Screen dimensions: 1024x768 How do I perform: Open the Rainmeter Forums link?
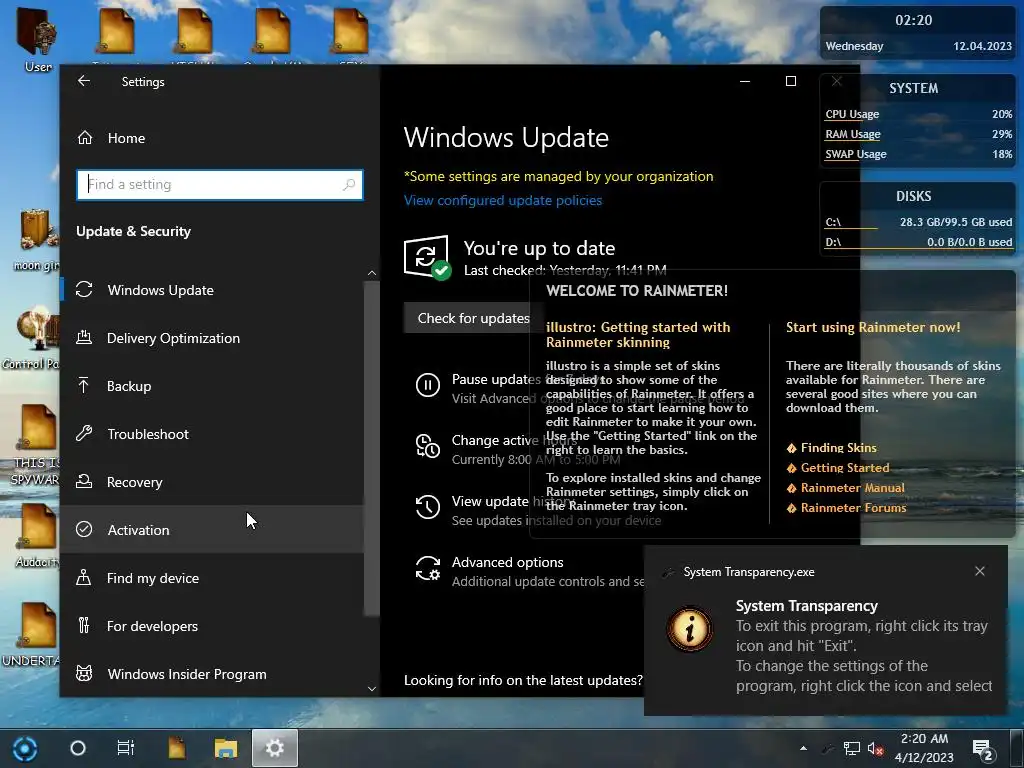[854, 508]
